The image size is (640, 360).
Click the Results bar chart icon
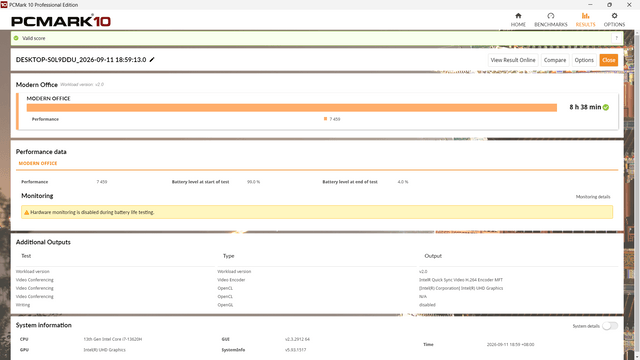click(x=585, y=16)
